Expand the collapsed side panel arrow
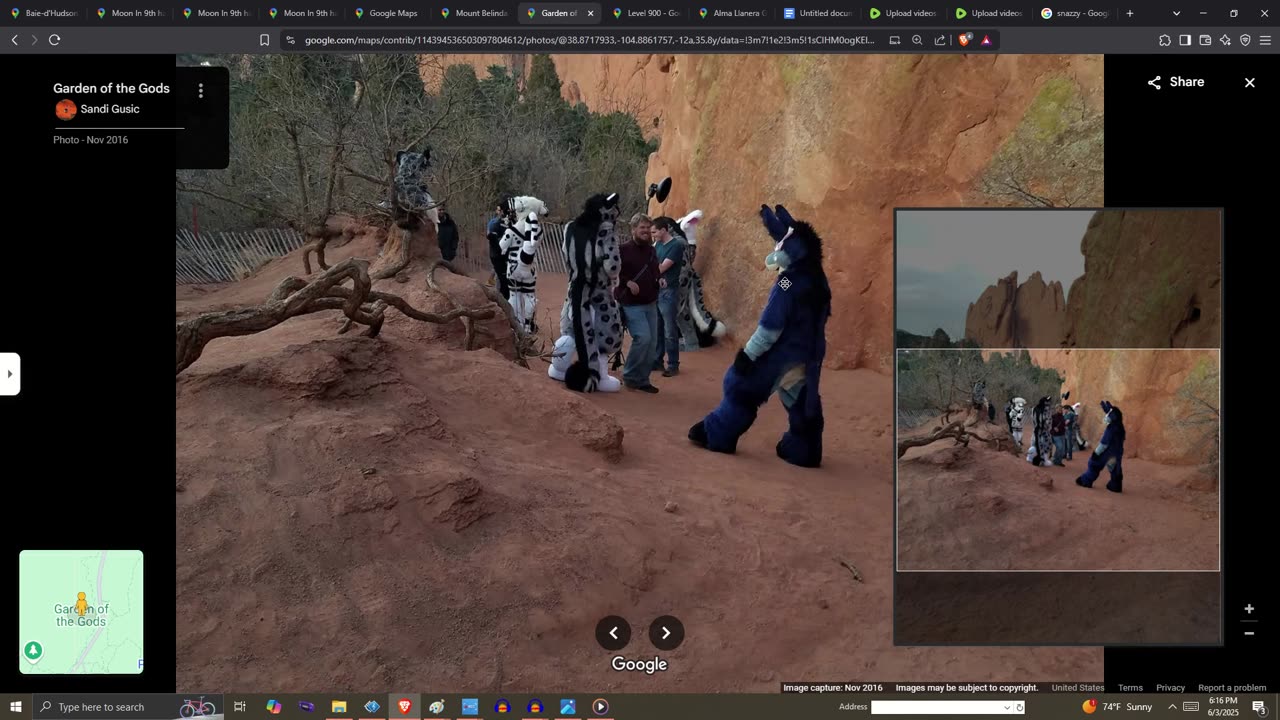The image size is (1280, 720). (x=9, y=374)
